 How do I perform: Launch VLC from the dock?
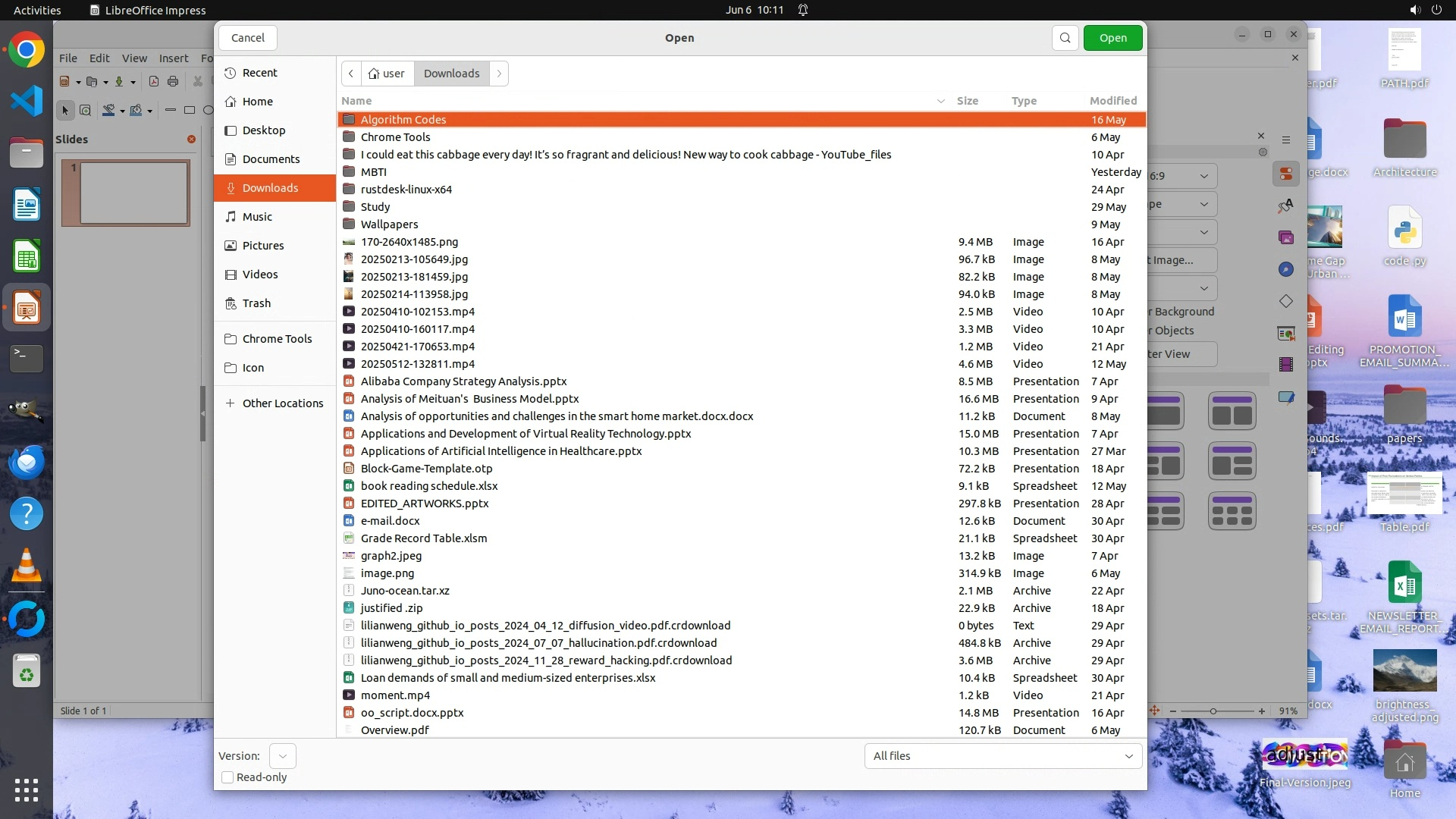click(27, 566)
